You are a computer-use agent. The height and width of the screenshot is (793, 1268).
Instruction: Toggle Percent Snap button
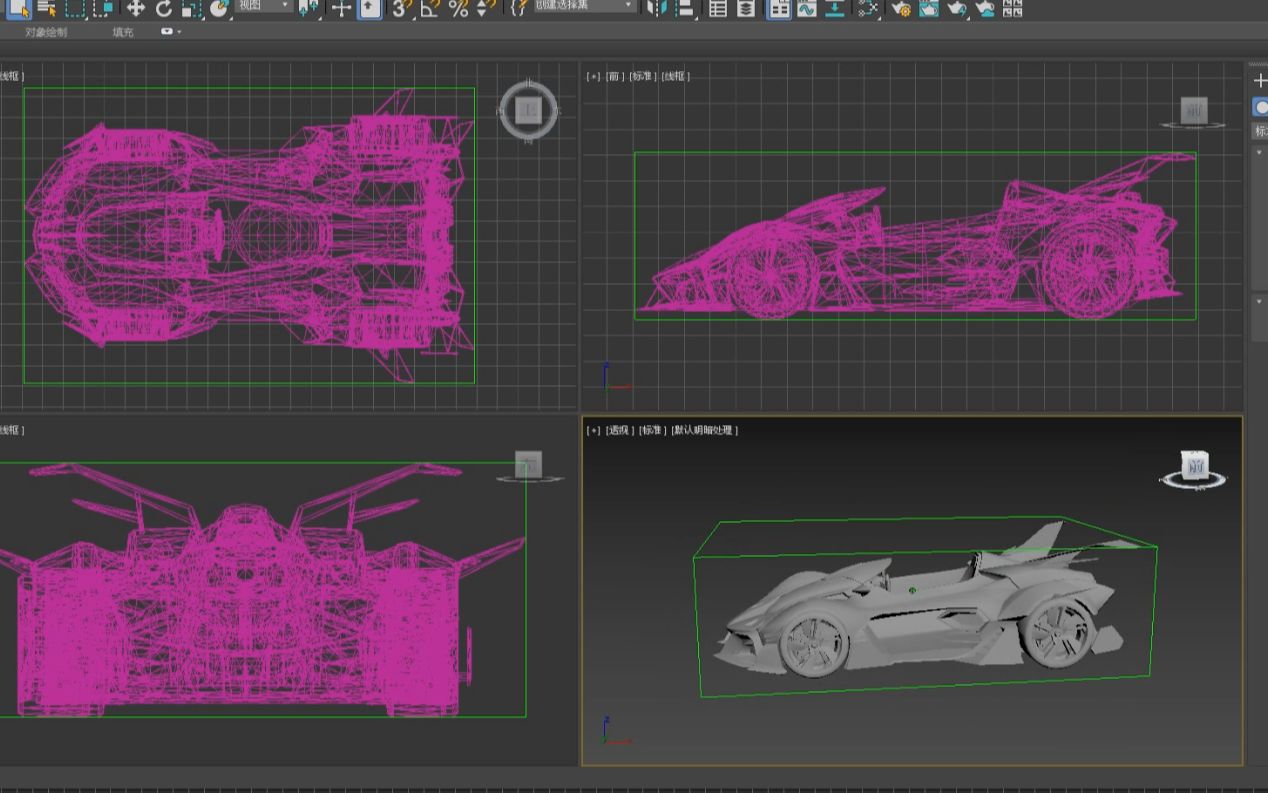coord(458,8)
